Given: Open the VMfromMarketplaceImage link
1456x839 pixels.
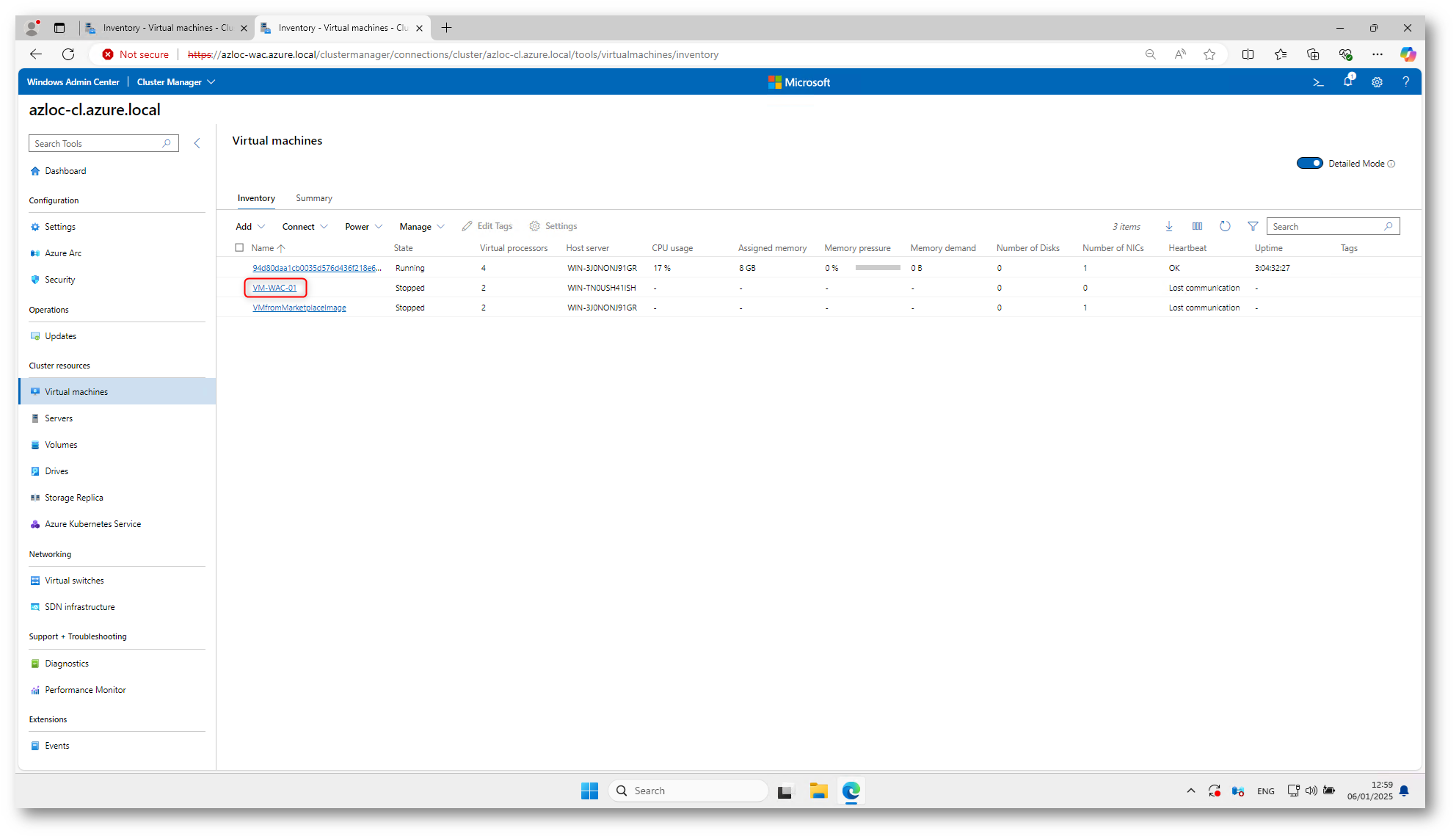Looking at the screenshot, I should tap(299, 308).
